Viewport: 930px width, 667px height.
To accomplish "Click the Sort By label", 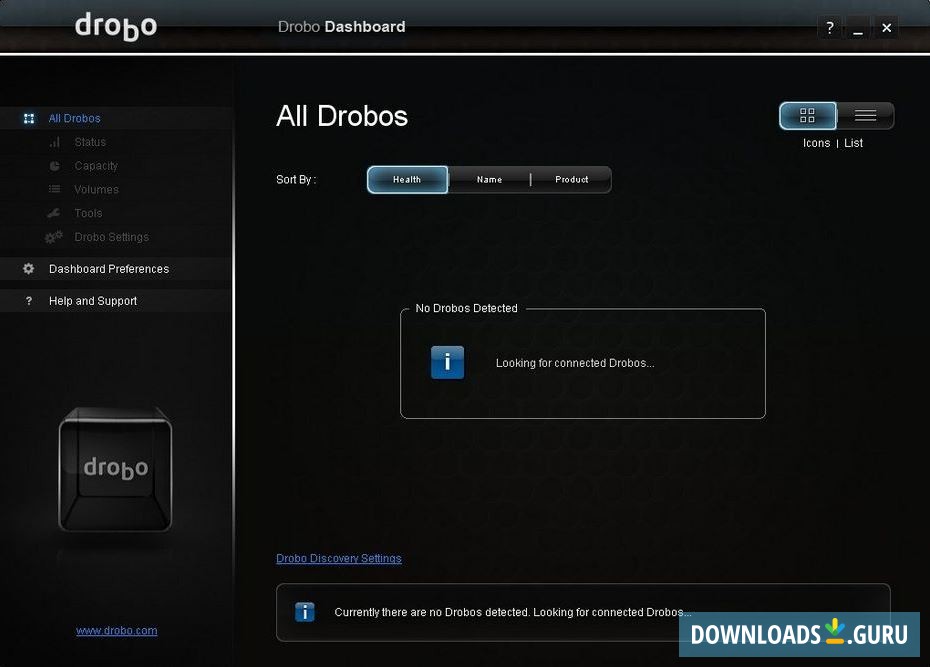I will click(x=296, y=180).
